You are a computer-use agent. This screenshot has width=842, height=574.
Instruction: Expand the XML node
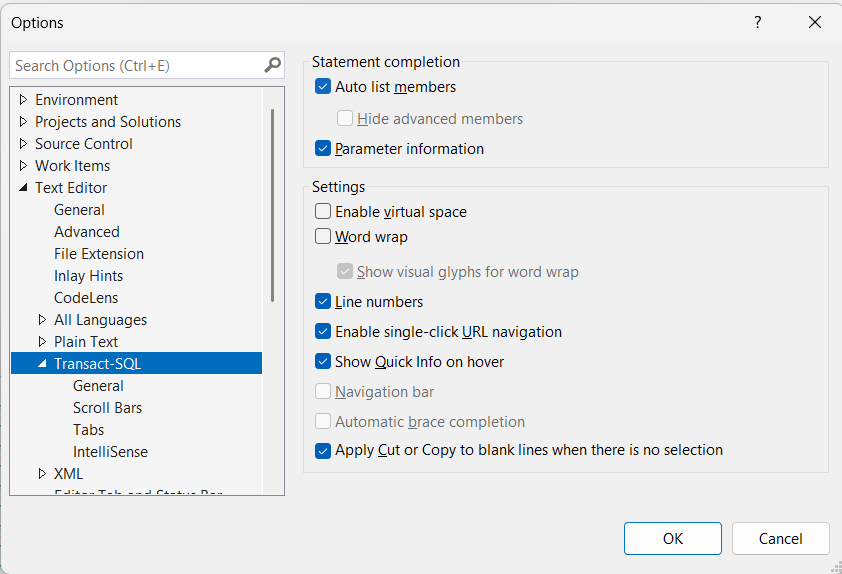[x=42, y=474]
